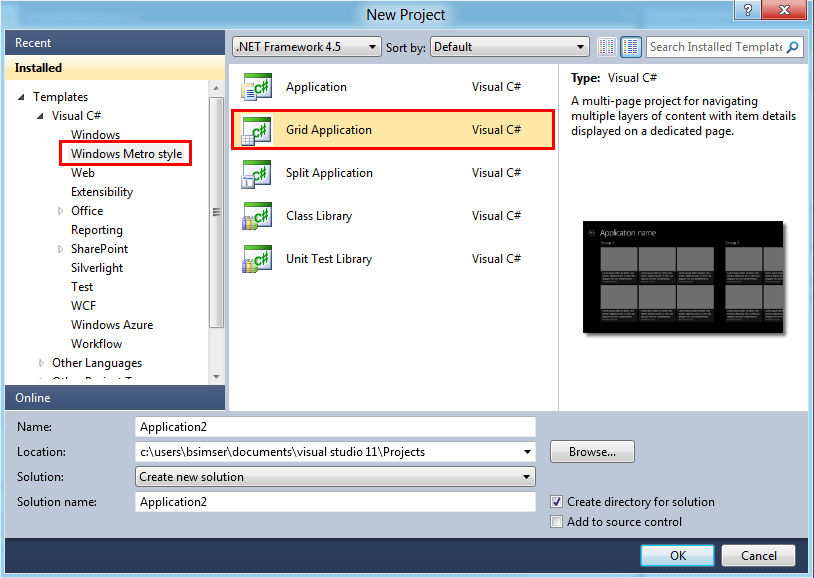The image size is (814, 578).
Task: Select the Silverlight category
Action: coord(97,268)
